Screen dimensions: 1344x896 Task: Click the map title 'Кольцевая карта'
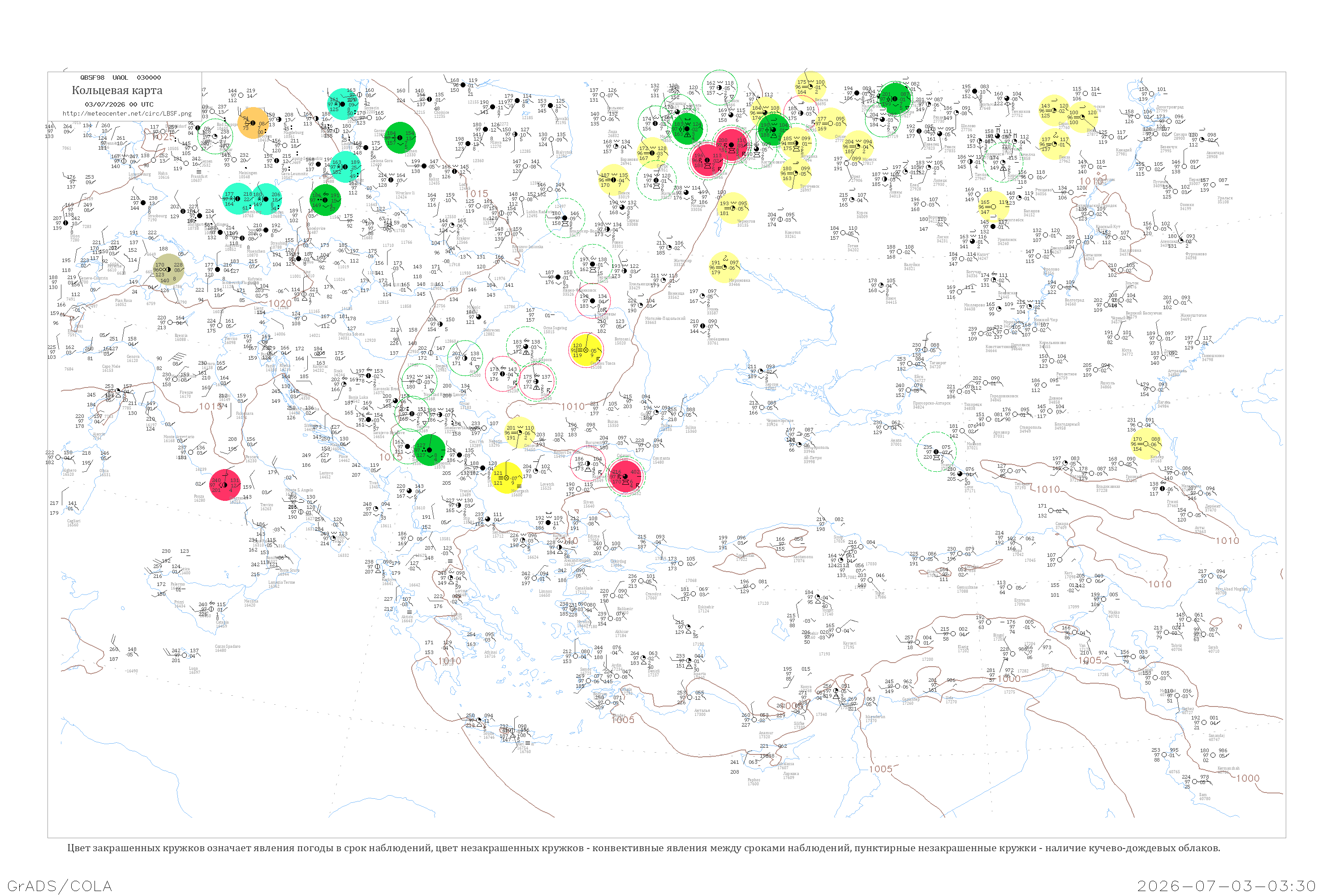117,90
